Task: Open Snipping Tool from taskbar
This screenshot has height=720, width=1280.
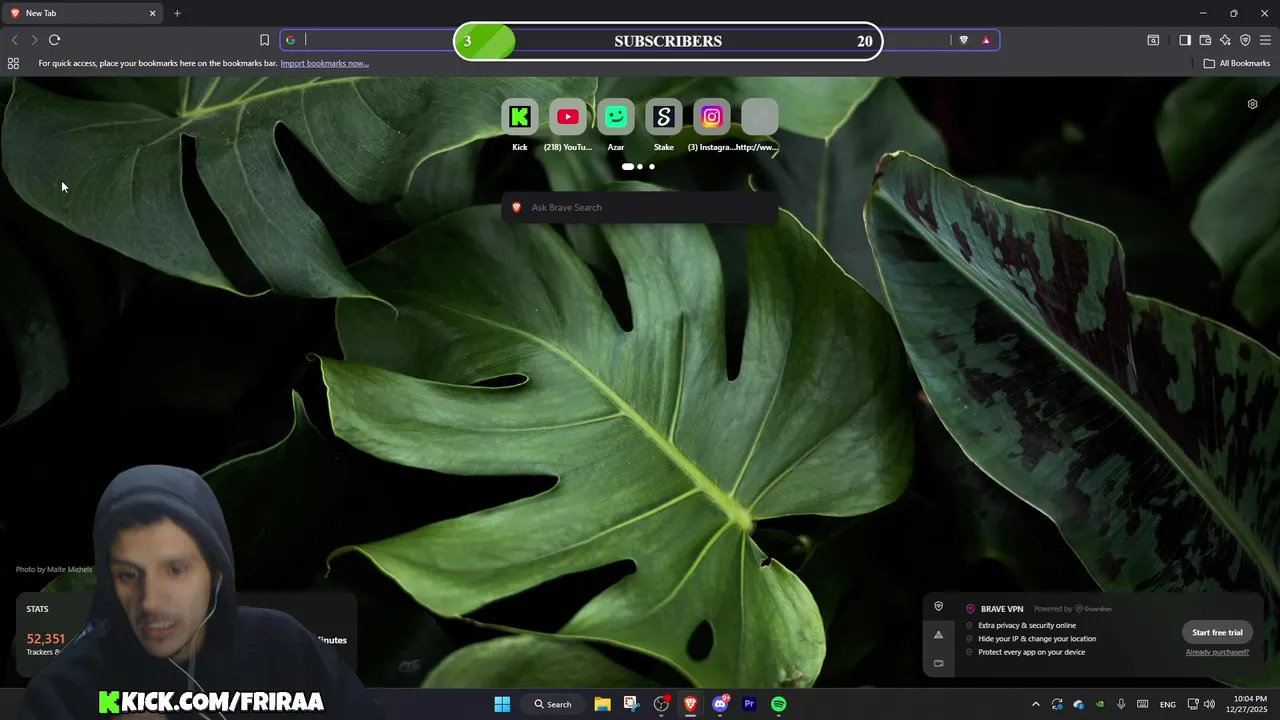Action: pos(631,704)
